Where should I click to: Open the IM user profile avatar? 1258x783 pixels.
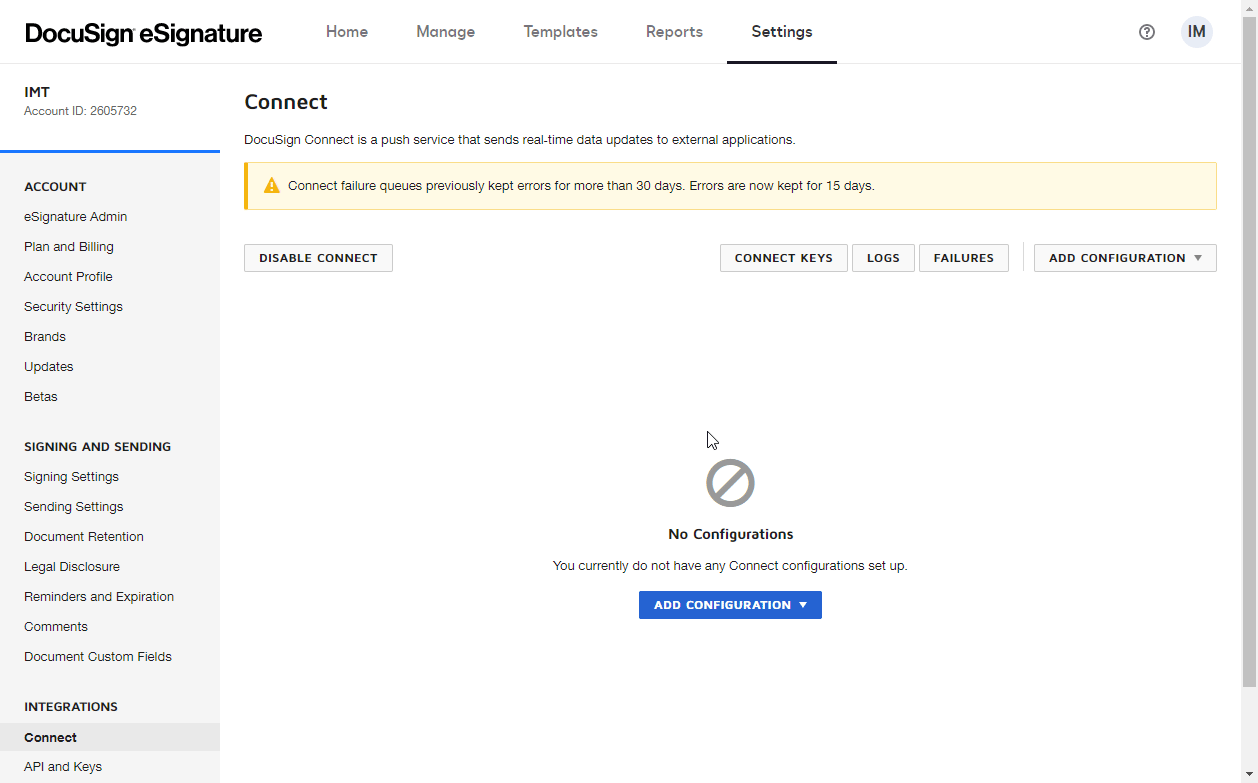coord(1197,32)
